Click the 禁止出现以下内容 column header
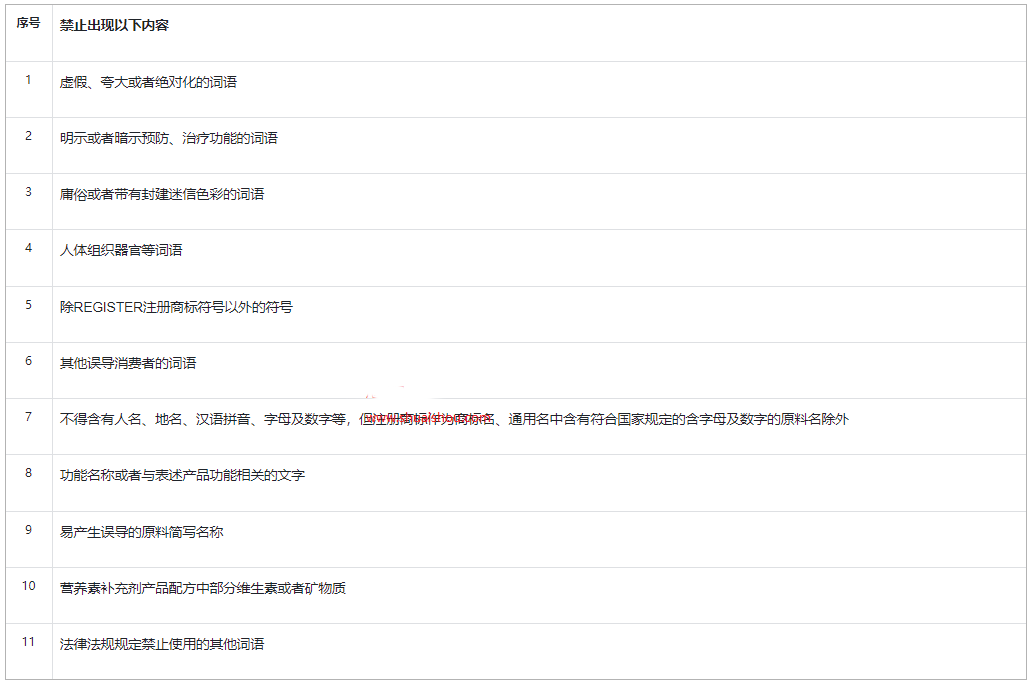The width and height of the screenshot is (1035, 683). point(114,25)
